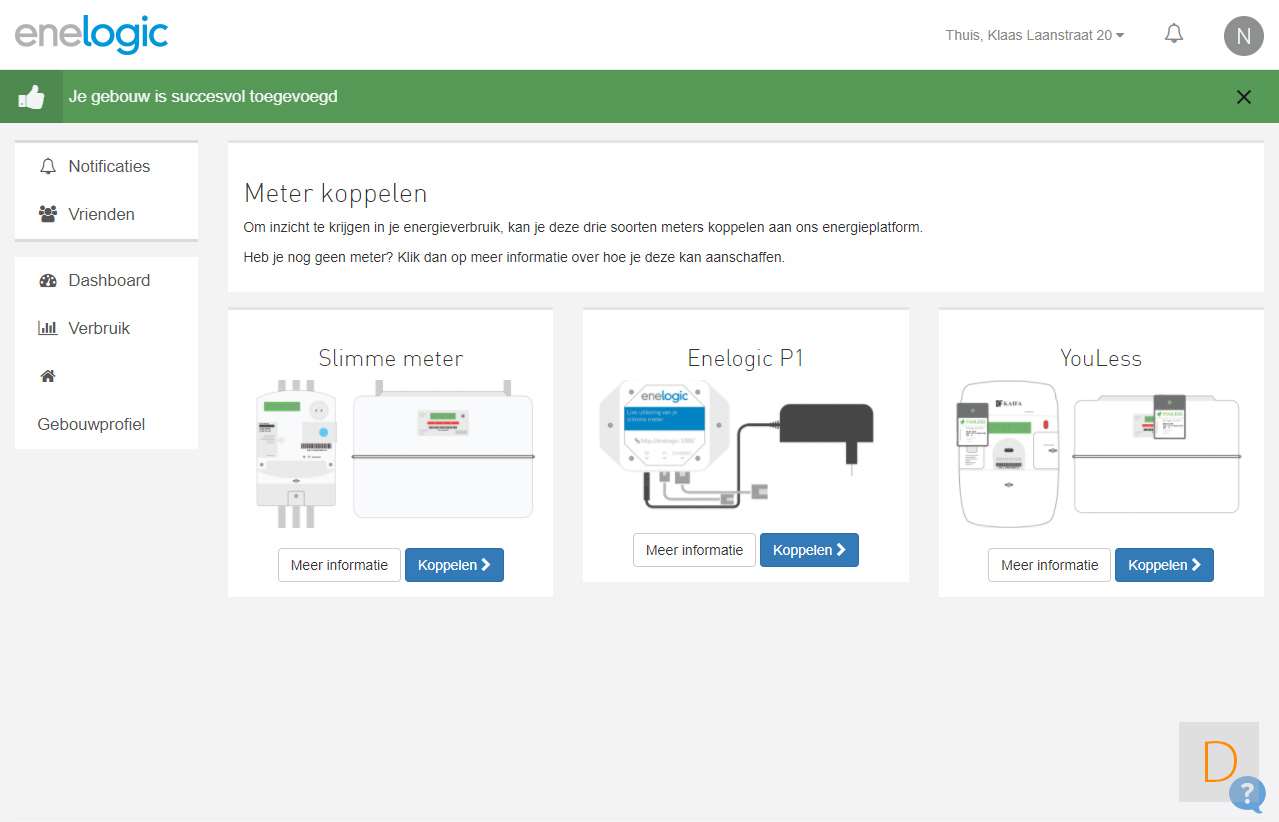The image size is (1279, 822).
Task: Click Koppelen for Slimme meter
Action: pyautogui.click(x=454, y=565)
